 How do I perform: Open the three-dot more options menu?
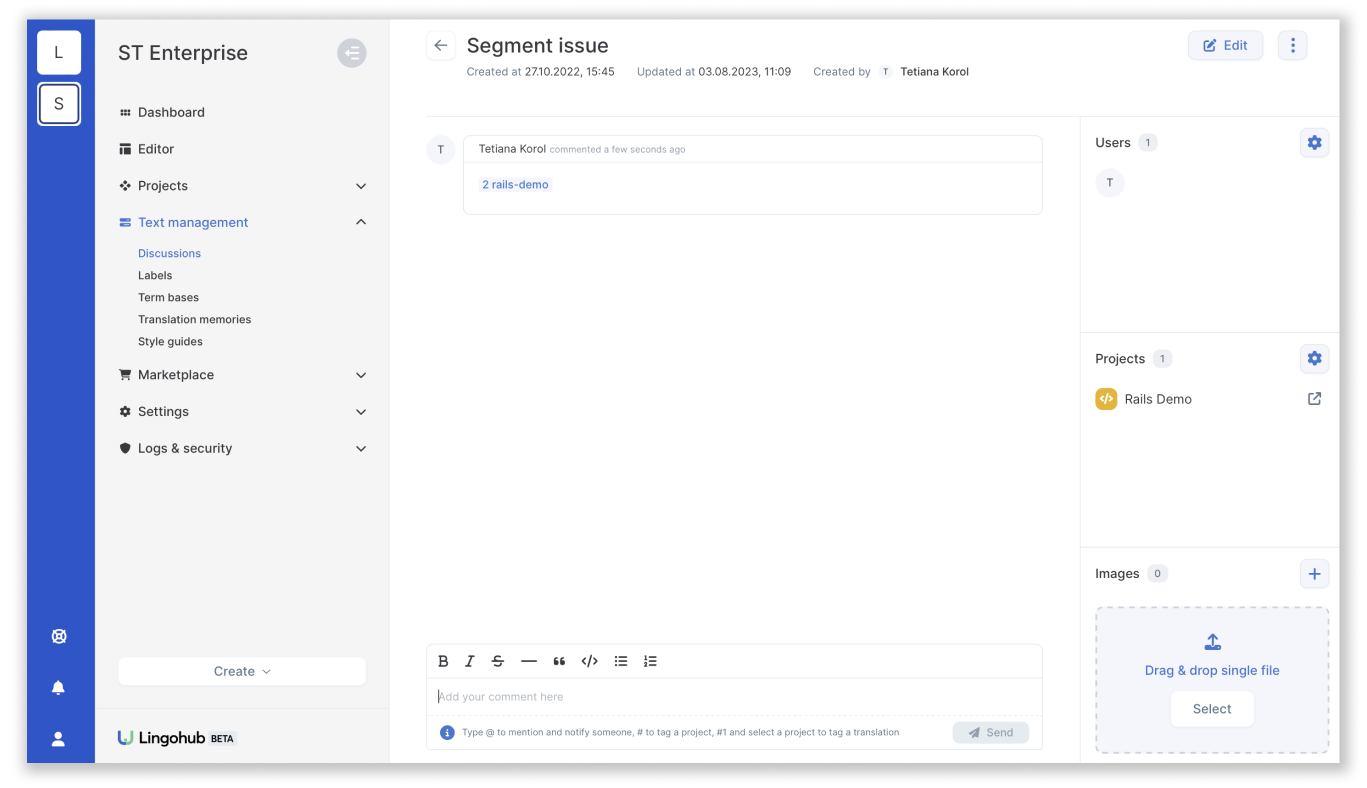click(1293, 46)
